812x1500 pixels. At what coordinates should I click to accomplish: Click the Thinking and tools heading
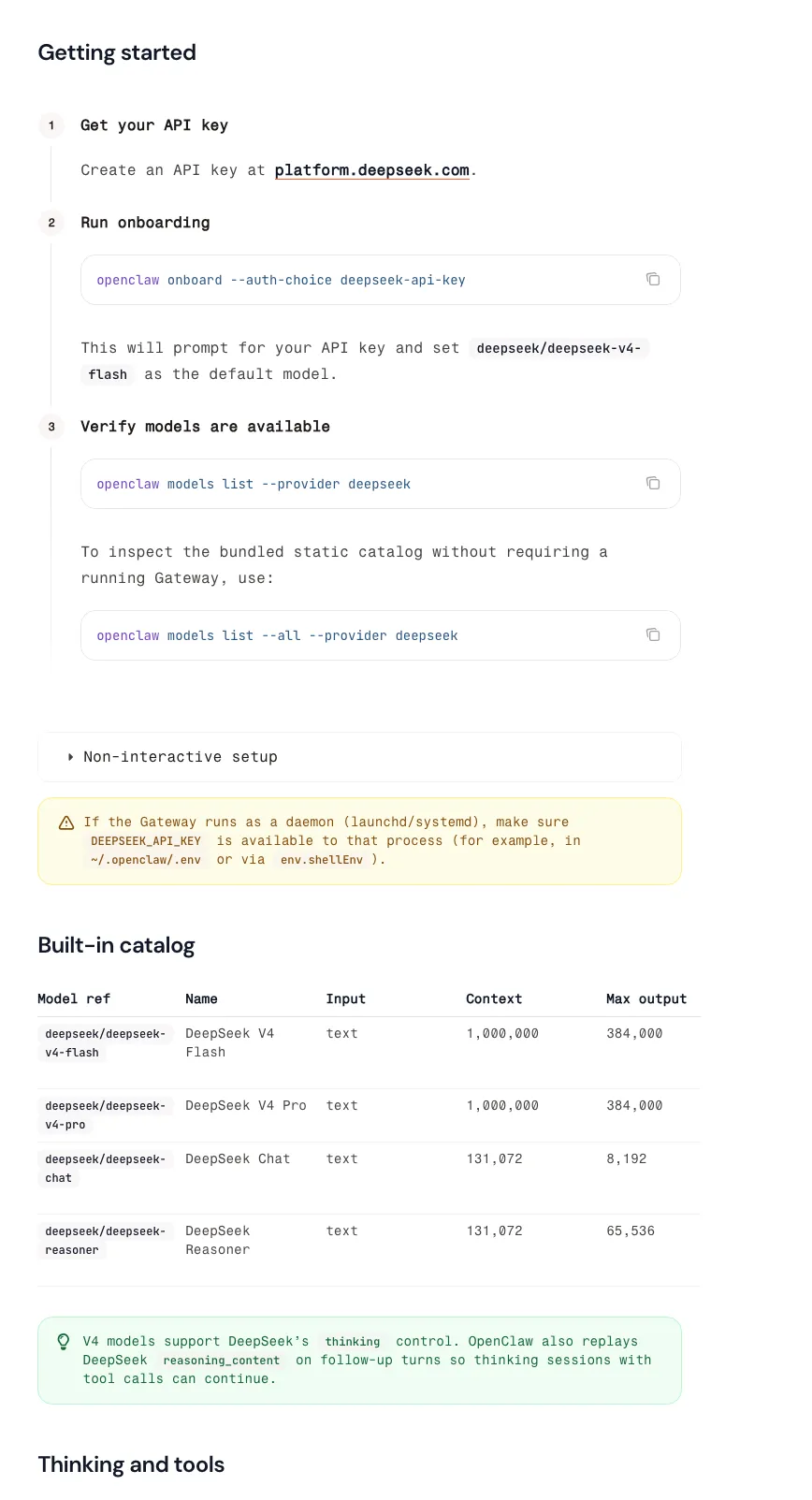pos(131,1464)
